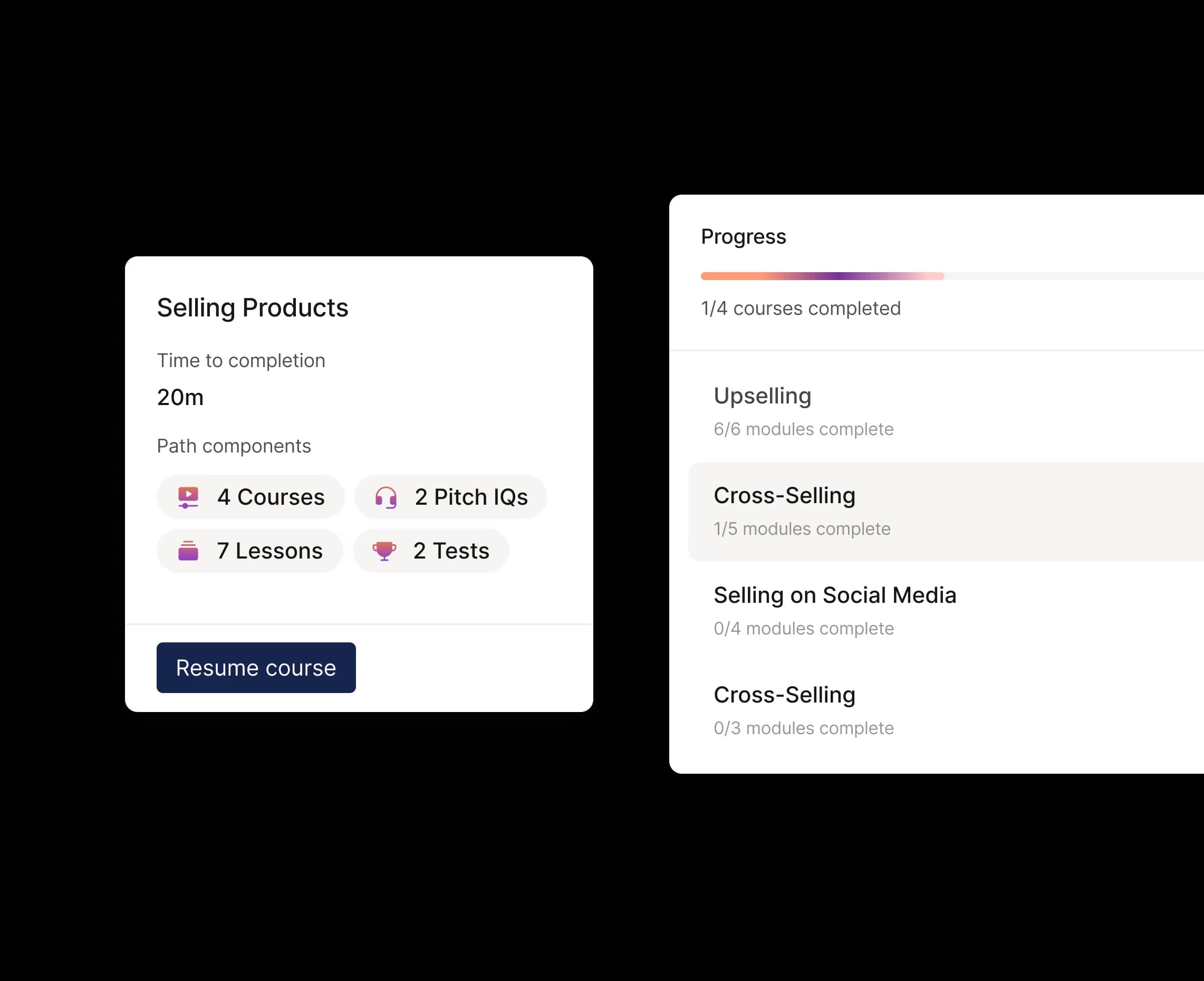Select the "2 Tests" chip label
Viewport: 1204px width, 981px height.
(451, 551)
